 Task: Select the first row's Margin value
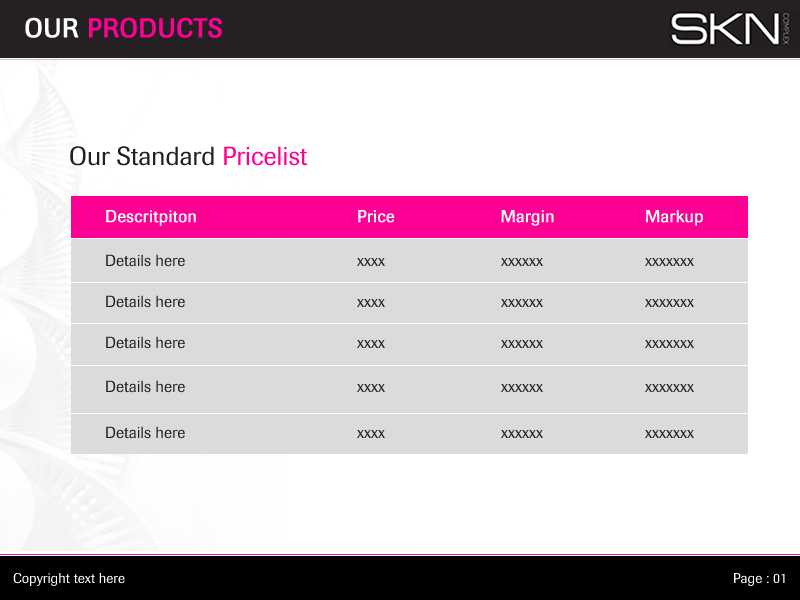[522, 262]
